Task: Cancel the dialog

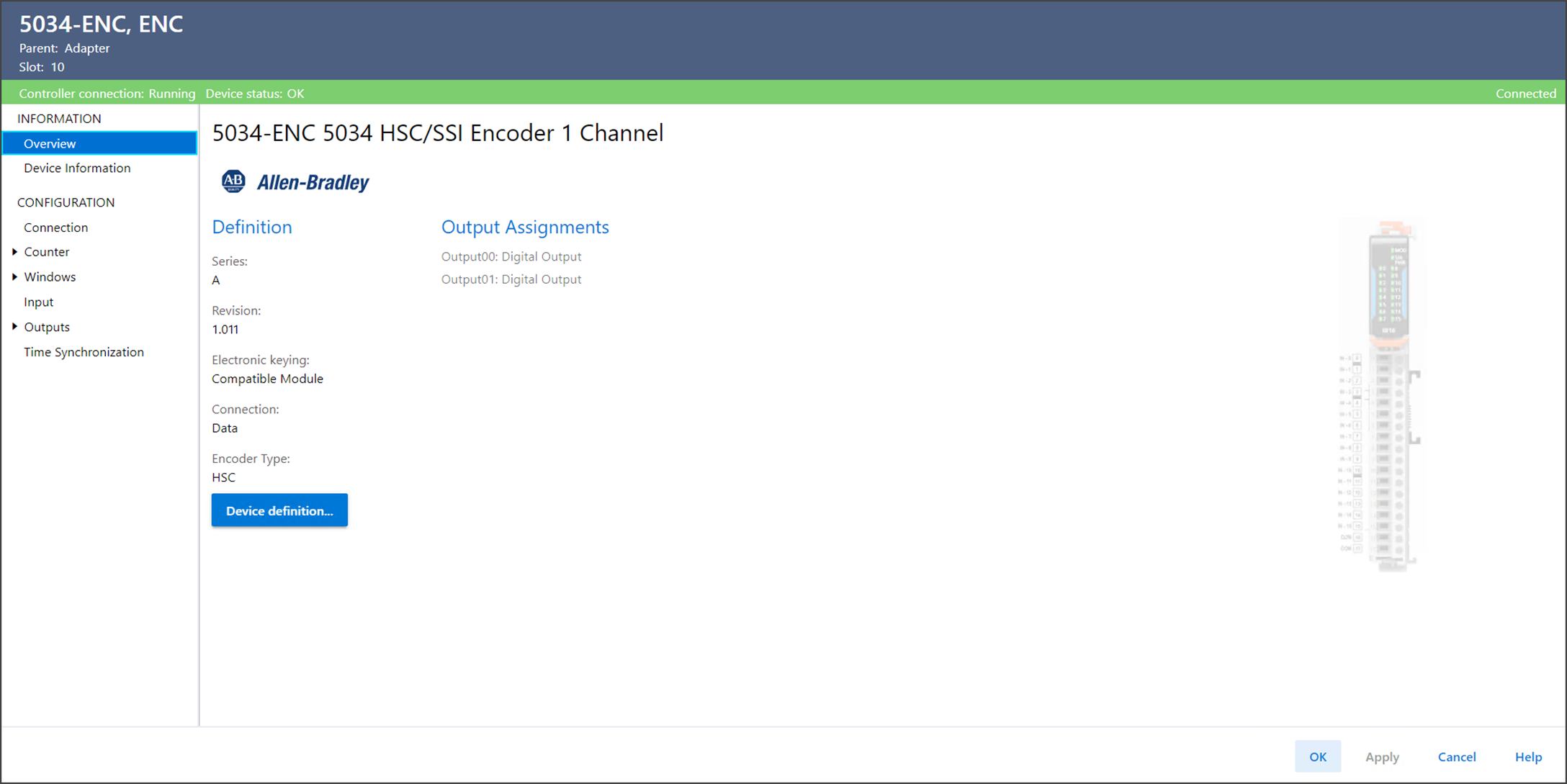Action: coord(1456,757)
